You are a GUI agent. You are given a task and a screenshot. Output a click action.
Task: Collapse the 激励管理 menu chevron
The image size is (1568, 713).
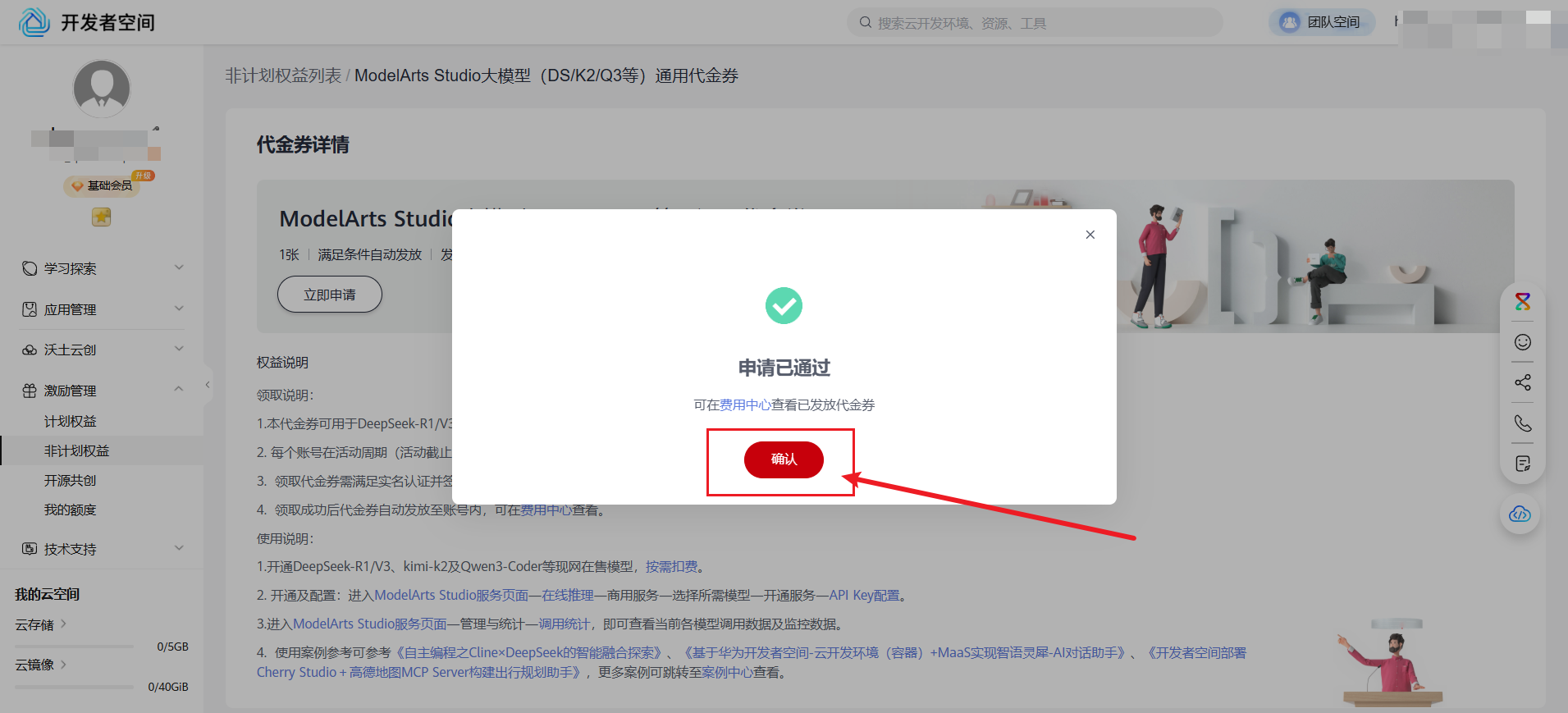click(179, 390)
